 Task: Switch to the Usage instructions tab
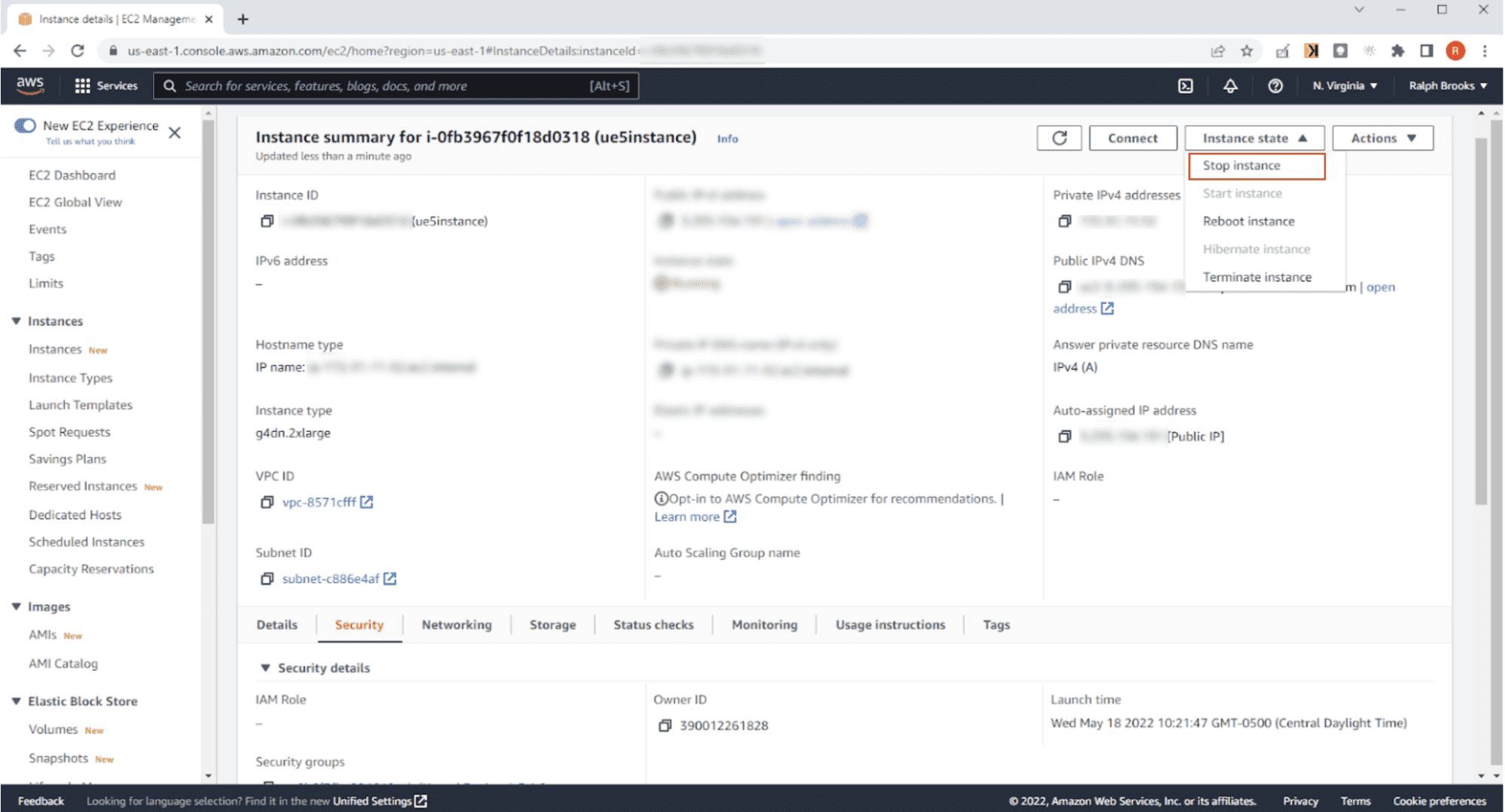(890, 625)
